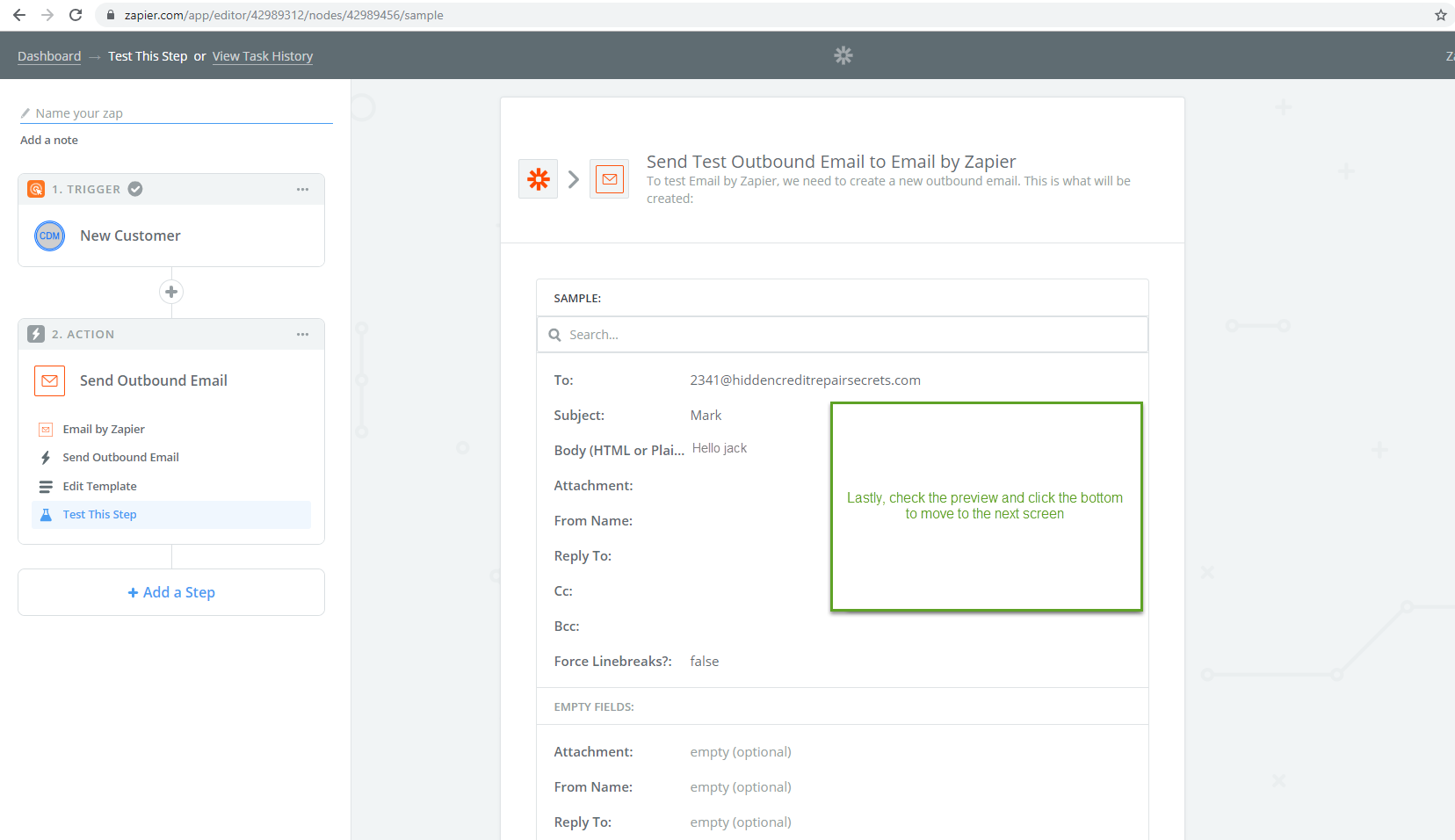Click the Name your zap field
Image resolution: width=1455 pixels, height=840 pixels.
(176, 113)
